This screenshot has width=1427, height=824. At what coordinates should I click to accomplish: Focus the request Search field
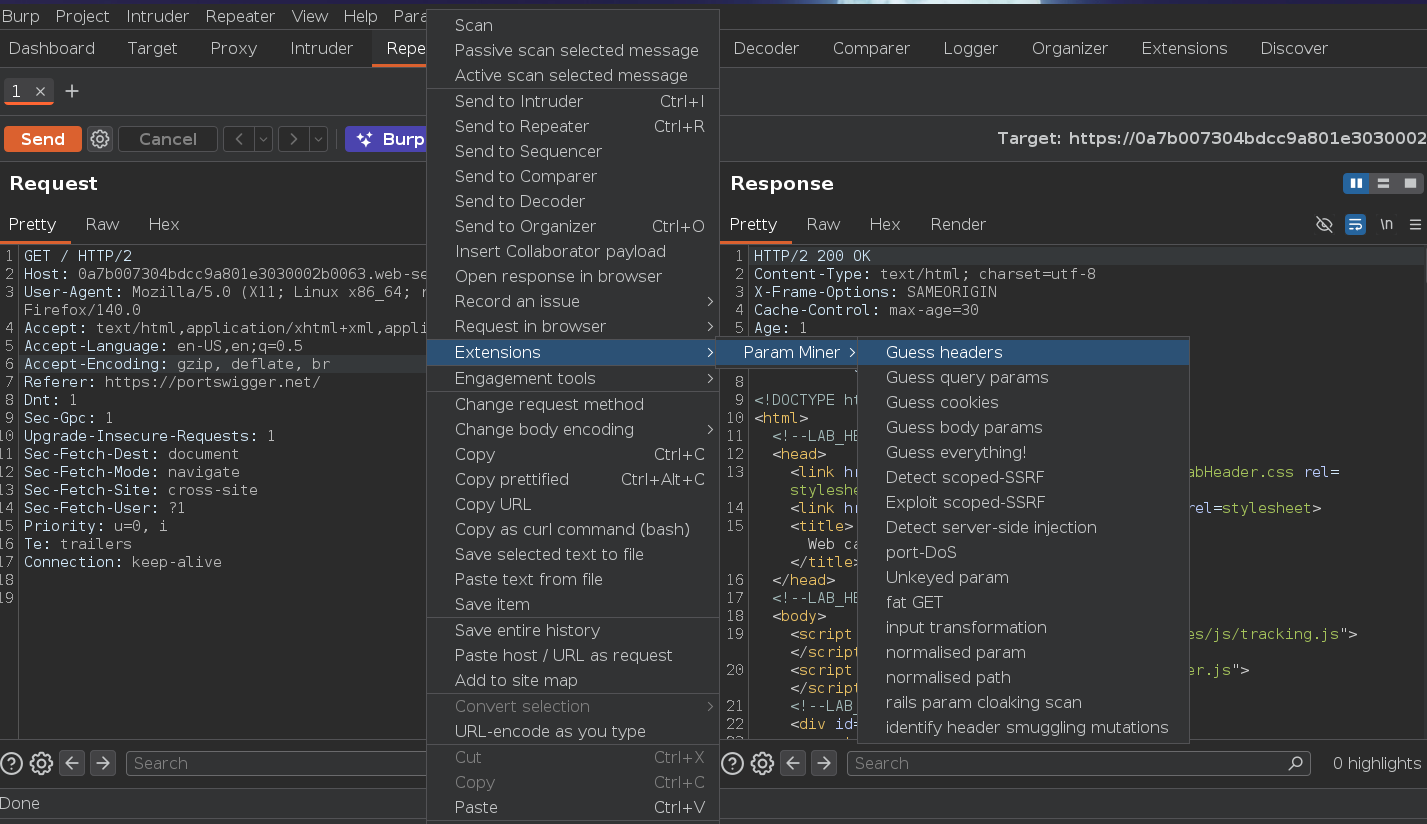[x=277, y=763]
